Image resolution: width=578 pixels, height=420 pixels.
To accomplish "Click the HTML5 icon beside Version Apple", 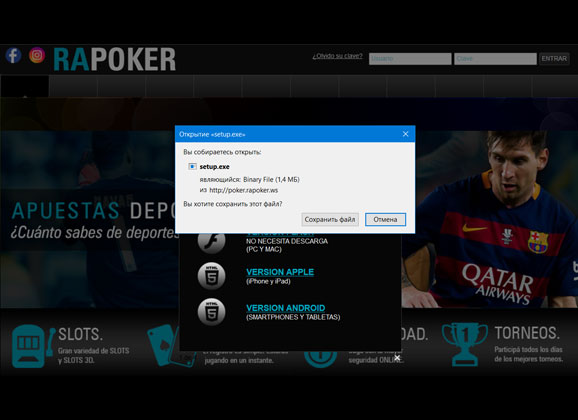I will (x=212, y=276).
